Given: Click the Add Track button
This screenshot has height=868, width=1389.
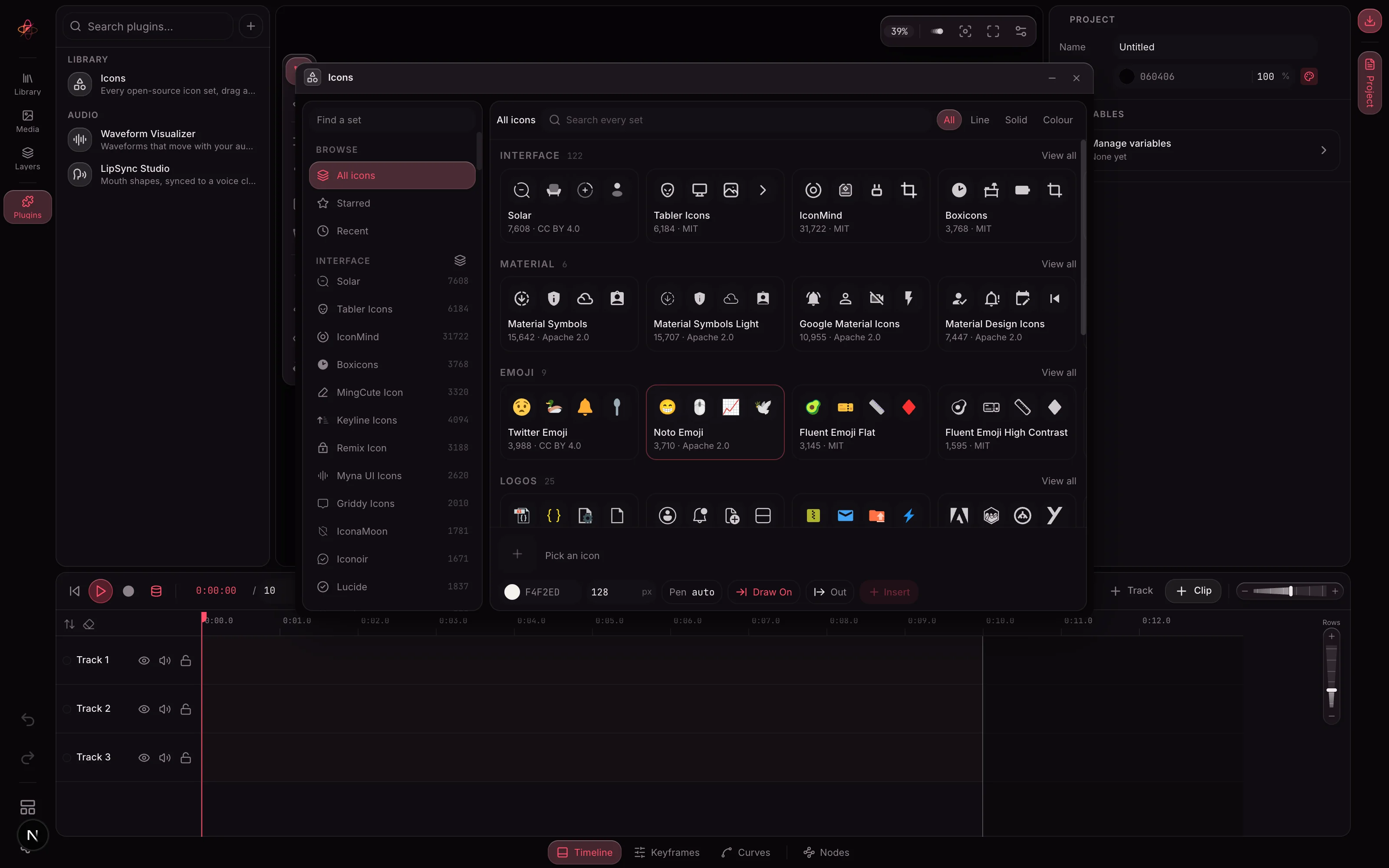Looking at the screenshot, I should pos(1131,591).
